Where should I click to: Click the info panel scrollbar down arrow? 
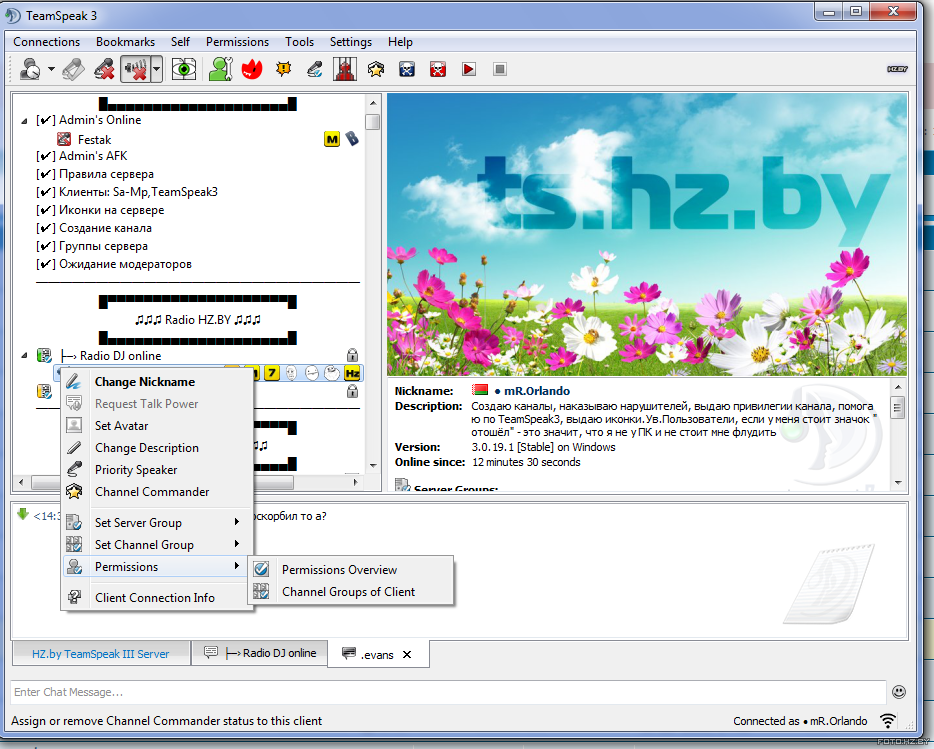[898, 483]
